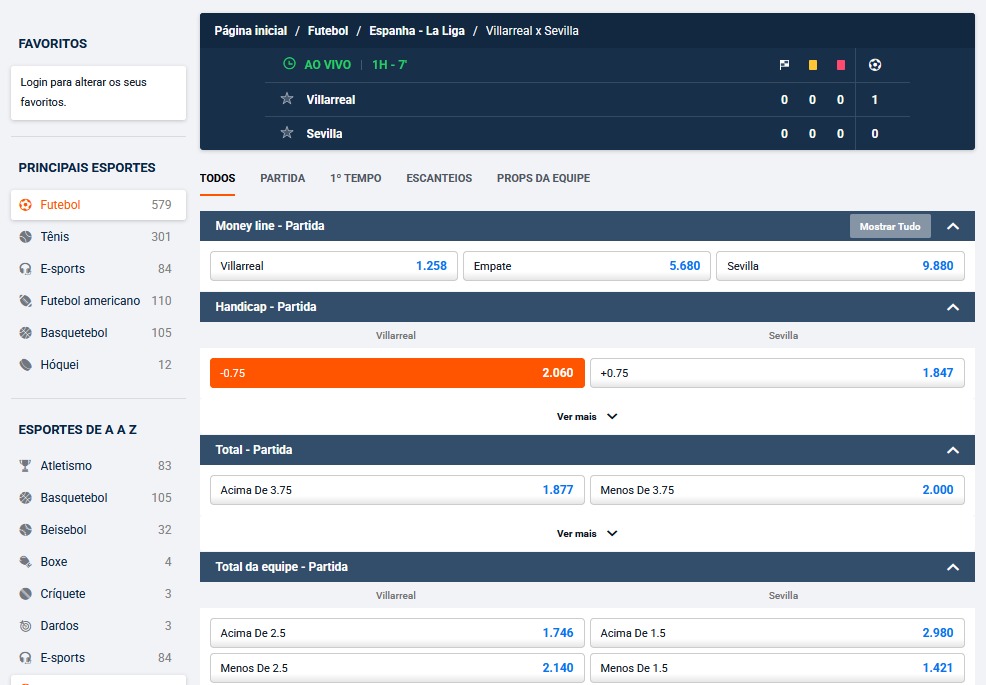This screenshot has height=685, width=986.
Task: Click the Hóquei puck icon
Action: (26, 365)
